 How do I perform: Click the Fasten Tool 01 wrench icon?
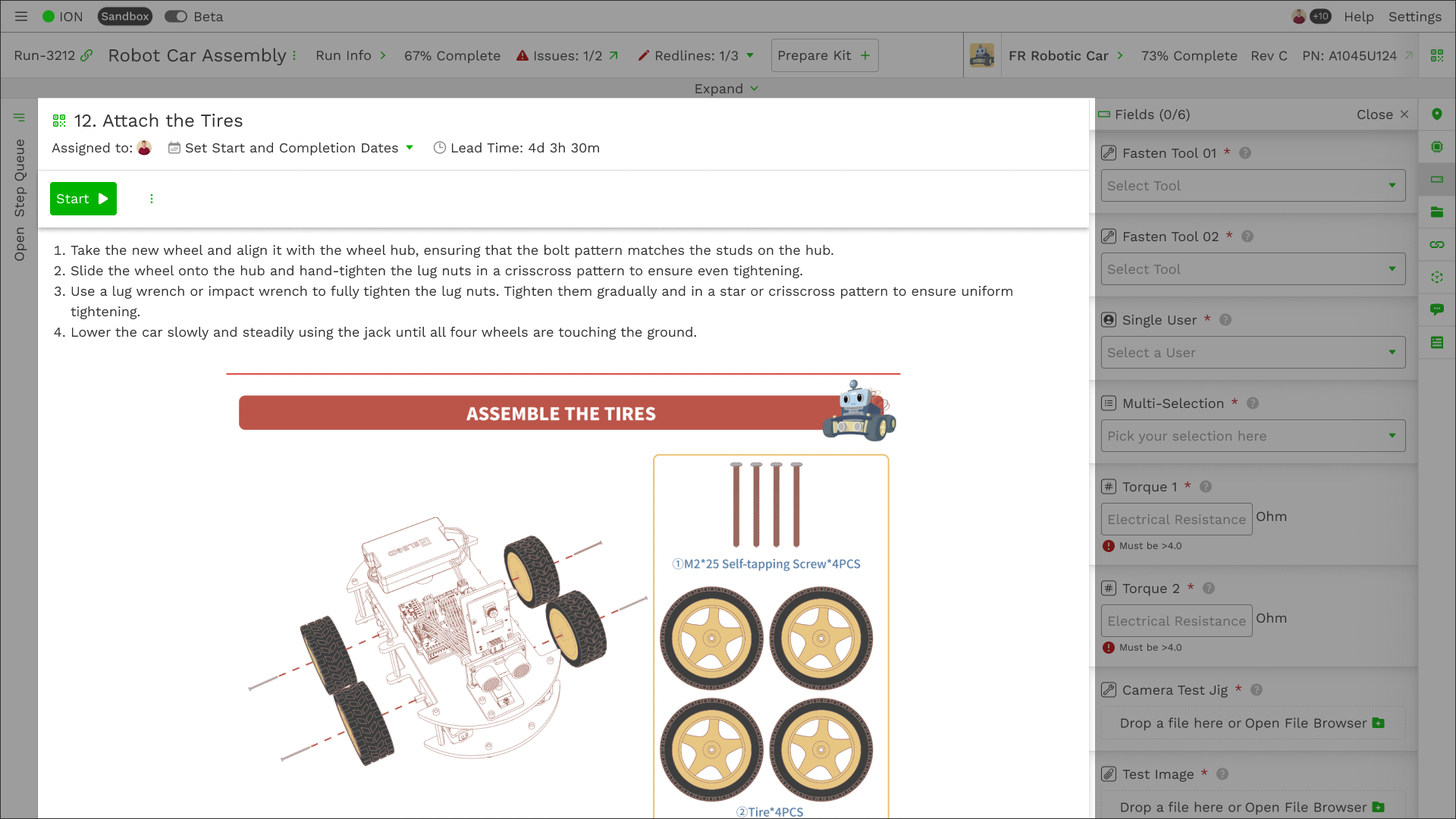click(x=1109, y=153)
